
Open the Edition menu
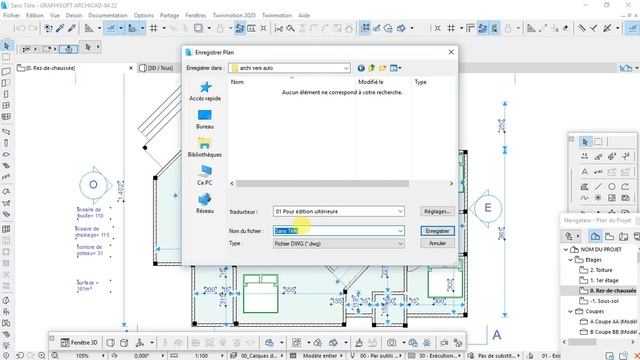35,15
